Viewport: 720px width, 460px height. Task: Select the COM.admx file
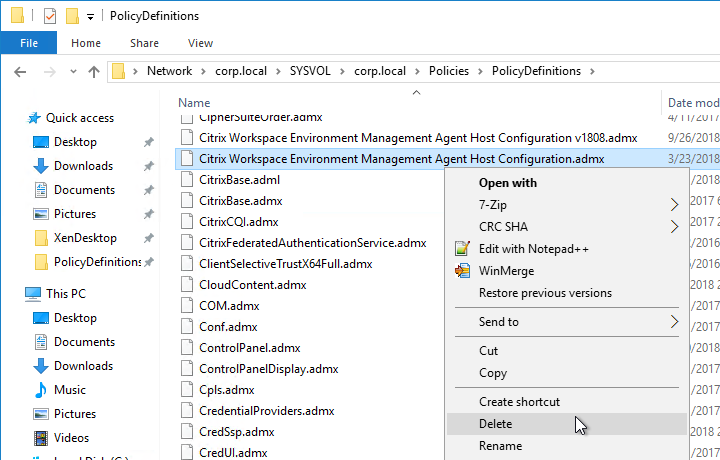click(x=229, y=306)
